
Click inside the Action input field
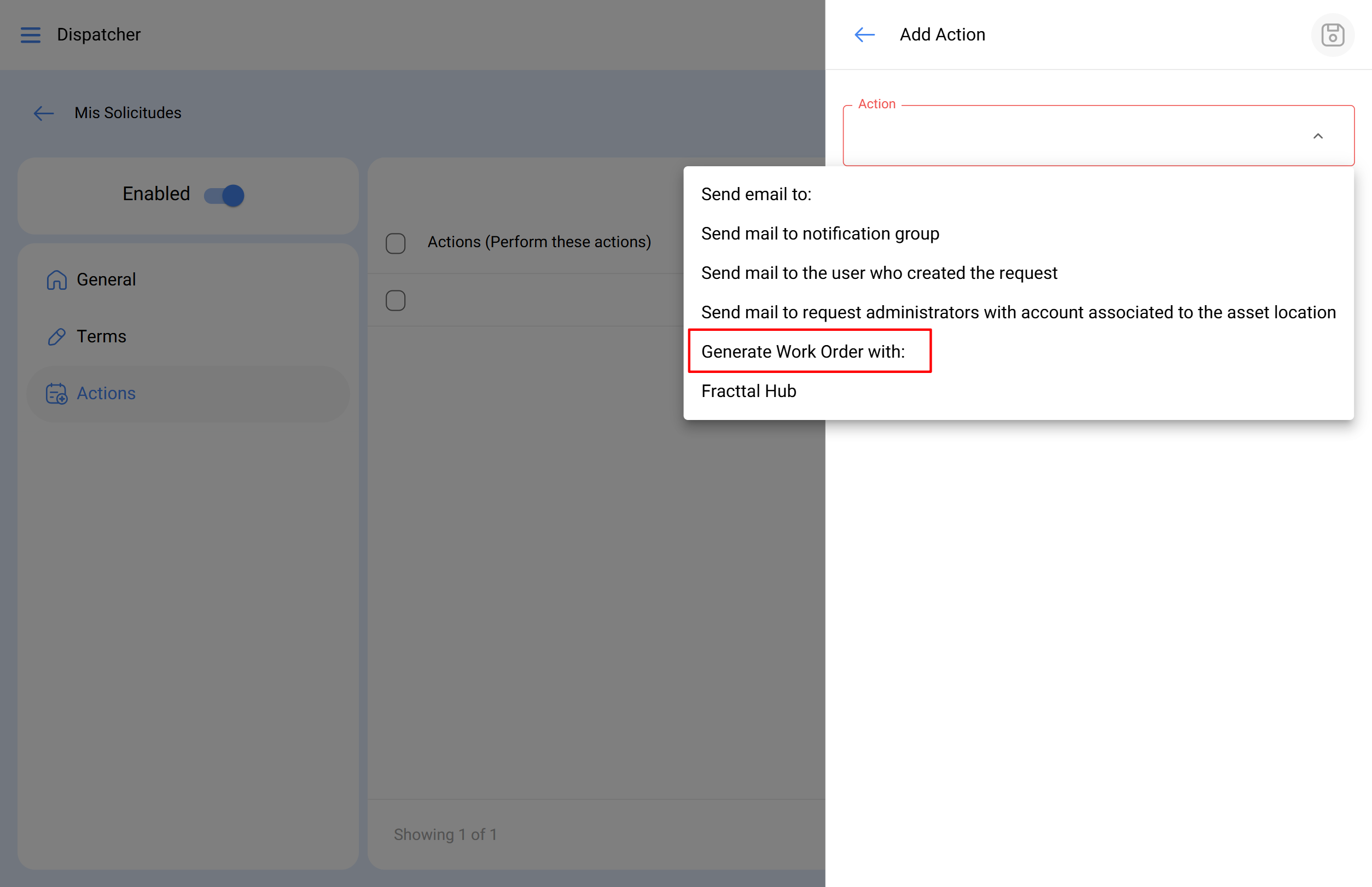pyautogui.click(x=1066, y=137)
